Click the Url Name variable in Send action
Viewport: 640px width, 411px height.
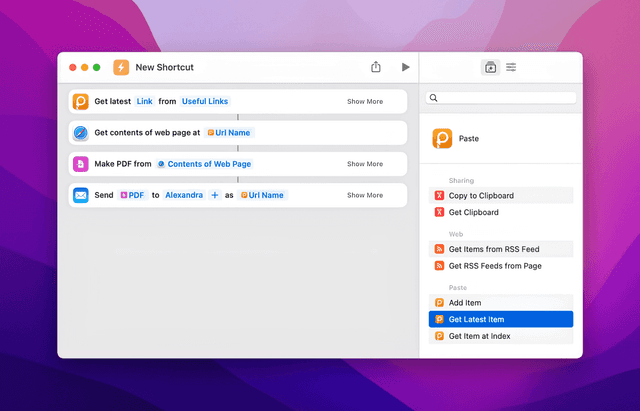coord(262,195)
